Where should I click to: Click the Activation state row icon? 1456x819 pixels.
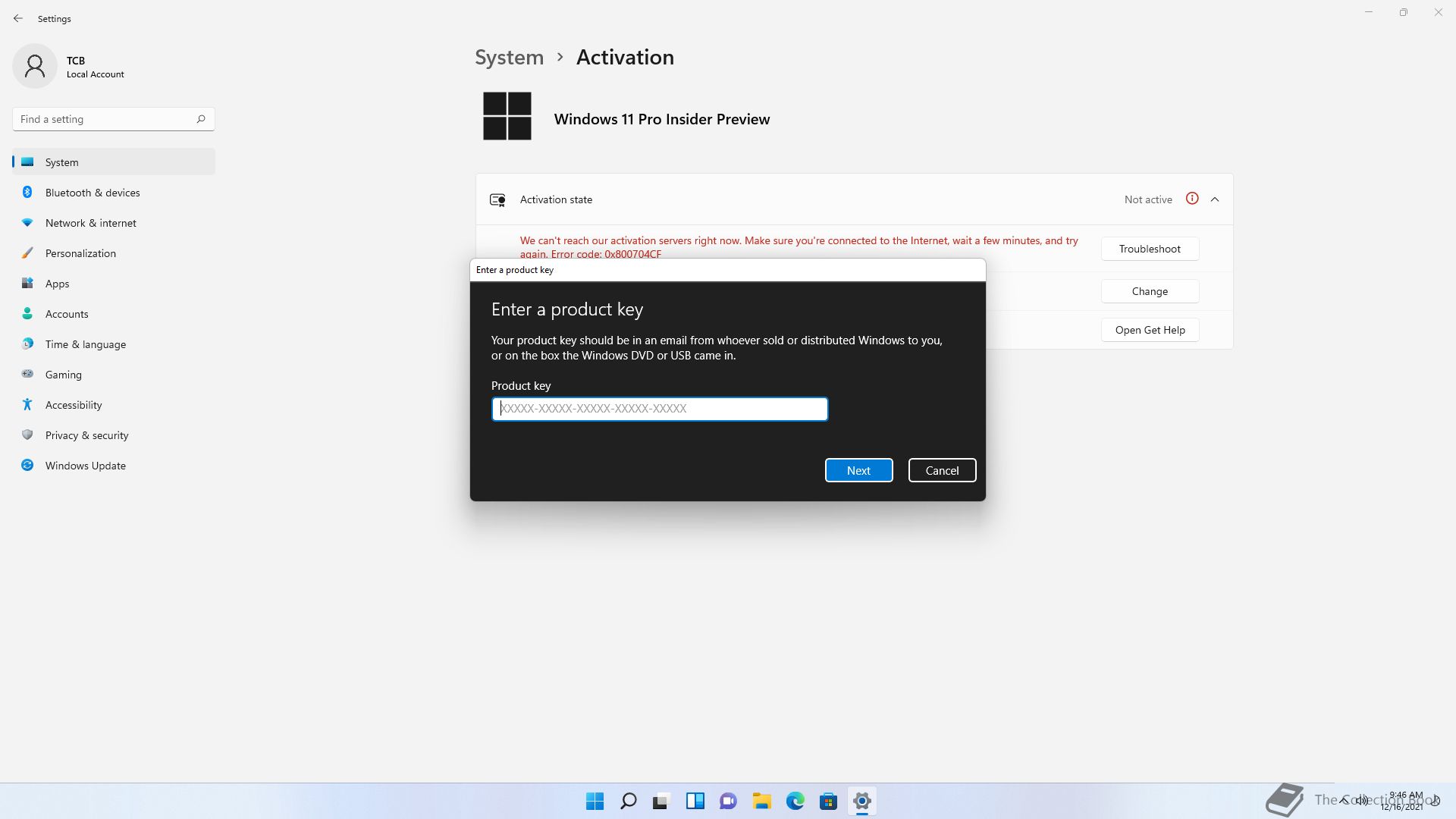(x=497, y=199)
